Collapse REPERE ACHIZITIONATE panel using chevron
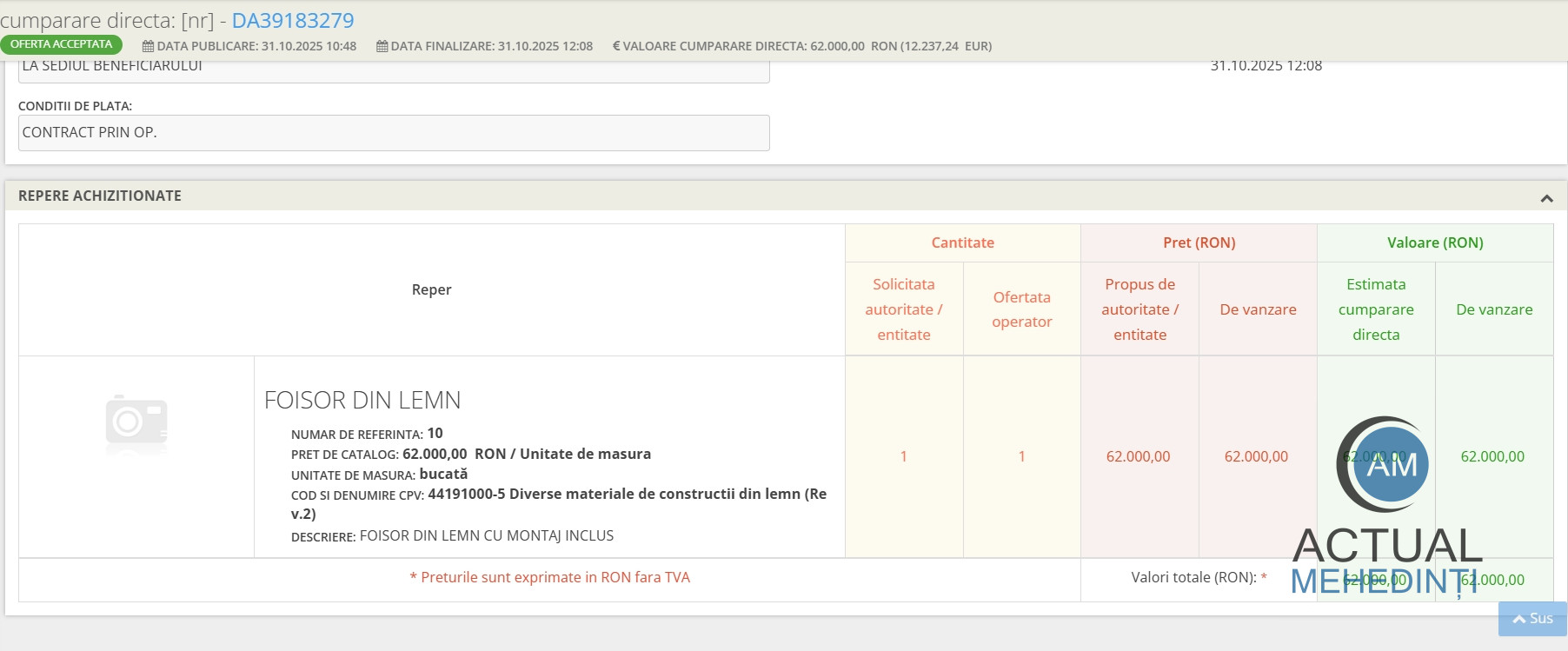The height and width of the screenshot is (651, 1568). coord(1546,198)
